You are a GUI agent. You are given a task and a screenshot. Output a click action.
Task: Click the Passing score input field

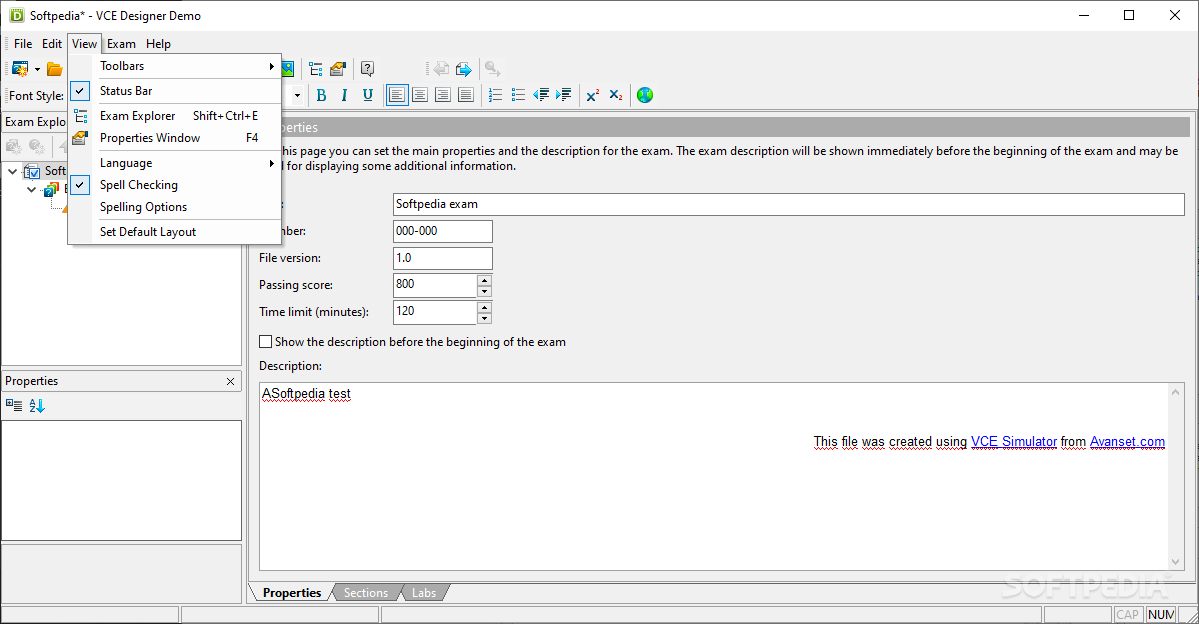coord(435,284)
